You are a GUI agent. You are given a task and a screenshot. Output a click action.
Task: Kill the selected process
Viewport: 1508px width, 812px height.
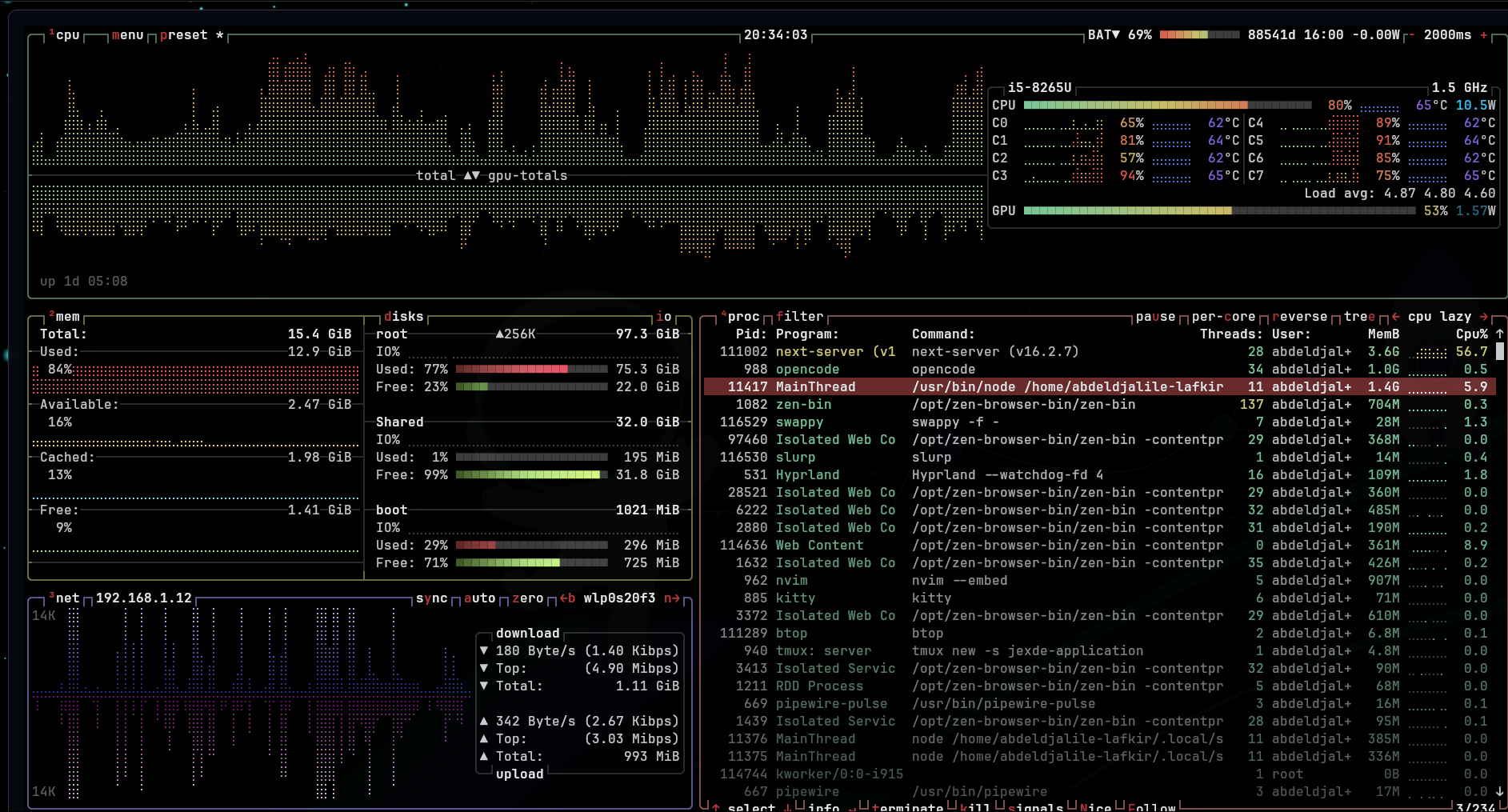coord(976,807)
